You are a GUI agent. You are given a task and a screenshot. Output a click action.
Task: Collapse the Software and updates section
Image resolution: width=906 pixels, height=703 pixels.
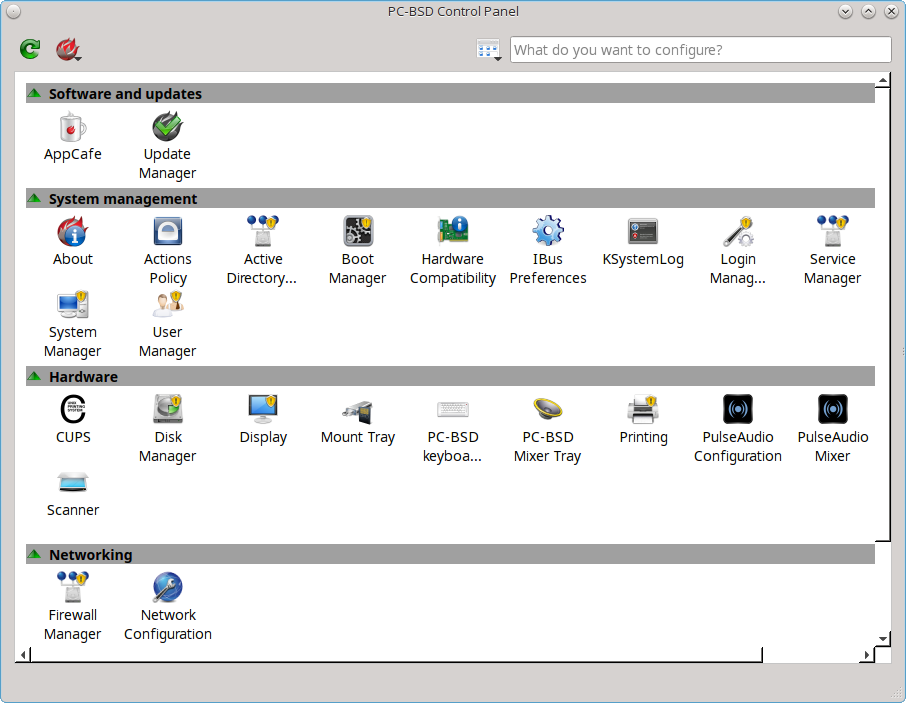tap(34, 92)
